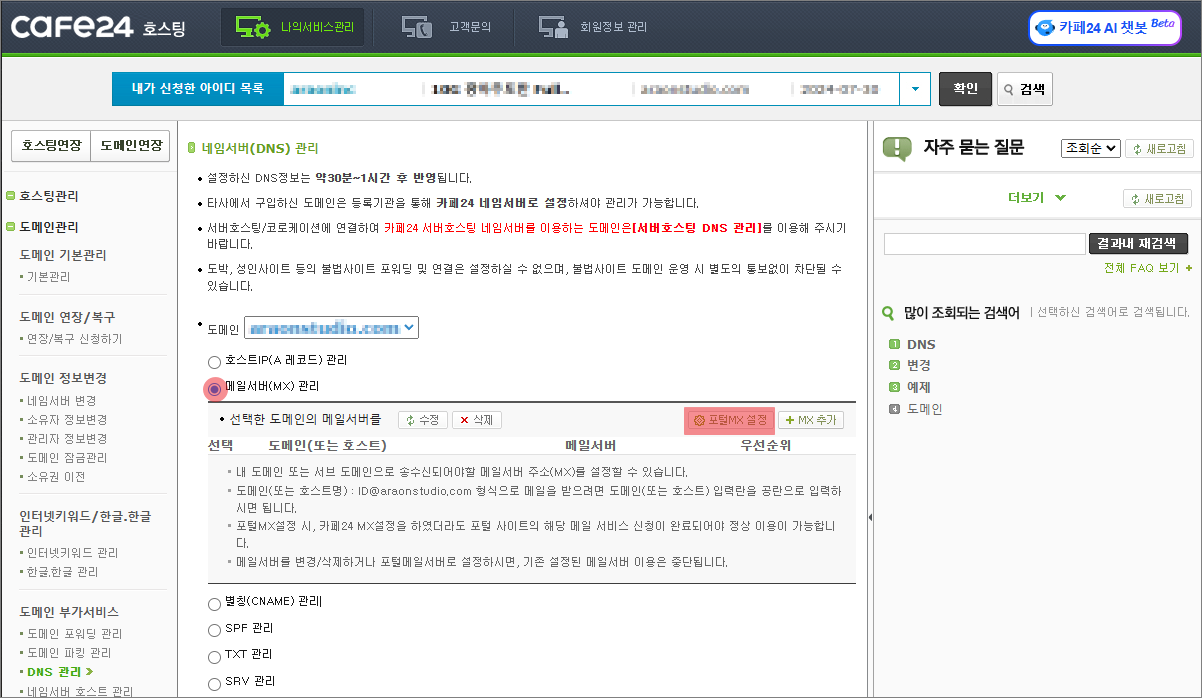Click the 회원정보 관리 member icon
Viewport: 1202px width, 698px height.
coord(555,27)
